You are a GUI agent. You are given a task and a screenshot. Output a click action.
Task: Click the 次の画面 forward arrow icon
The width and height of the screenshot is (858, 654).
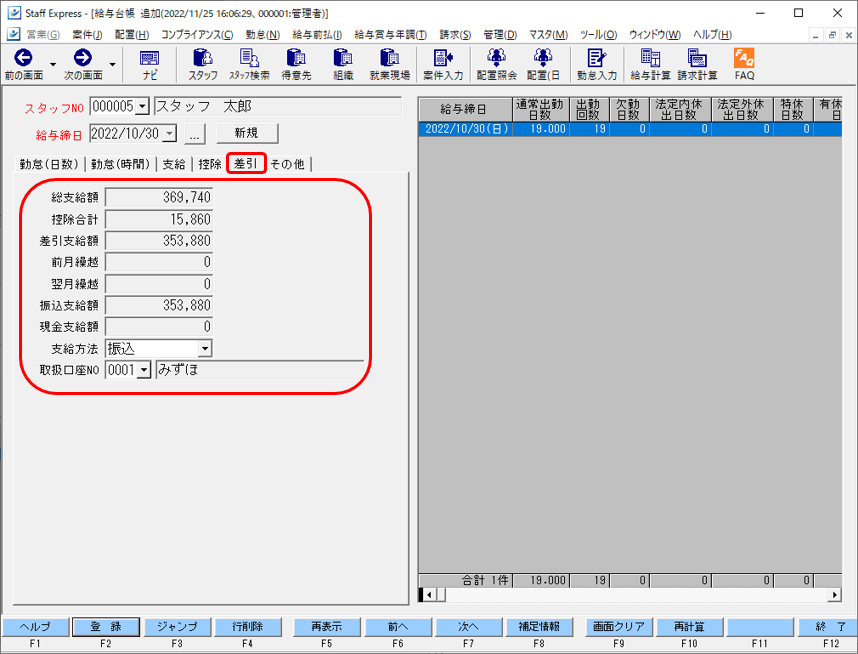tap(83, 59)
